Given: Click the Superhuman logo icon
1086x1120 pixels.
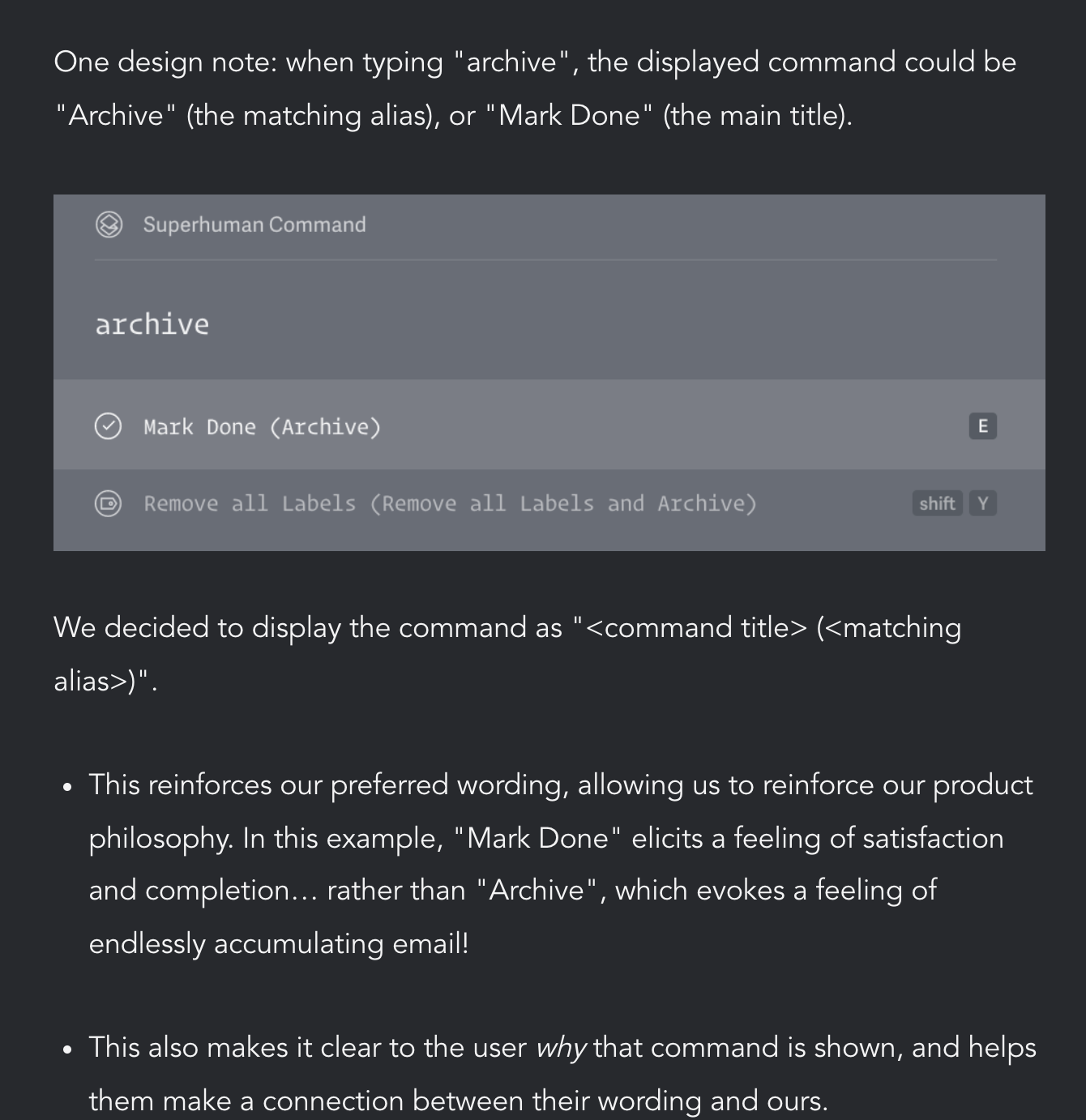Looking at the screenshot, I should pos(109,224).
